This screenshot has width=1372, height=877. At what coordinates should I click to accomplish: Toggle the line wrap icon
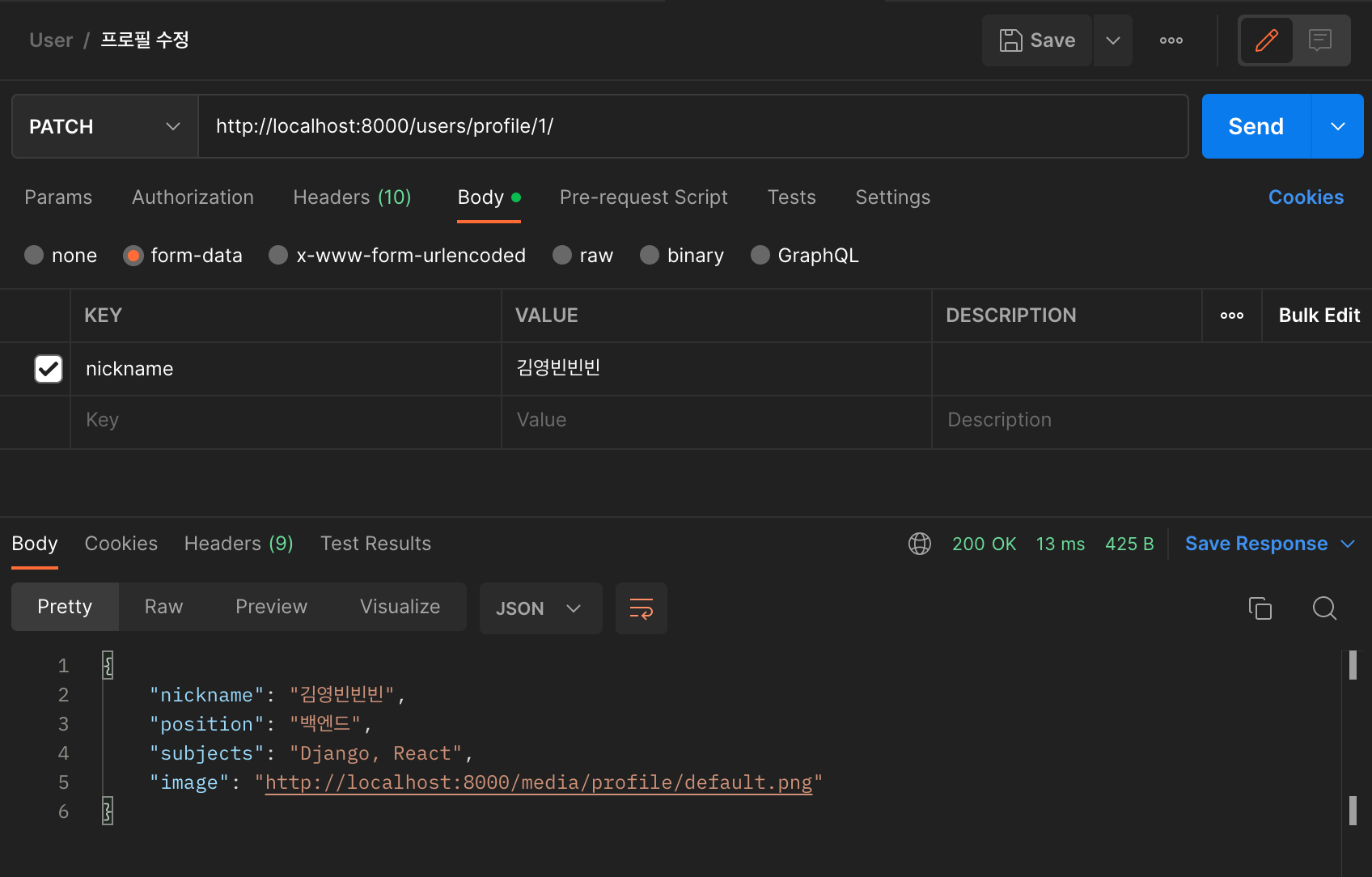pos(641,608)
